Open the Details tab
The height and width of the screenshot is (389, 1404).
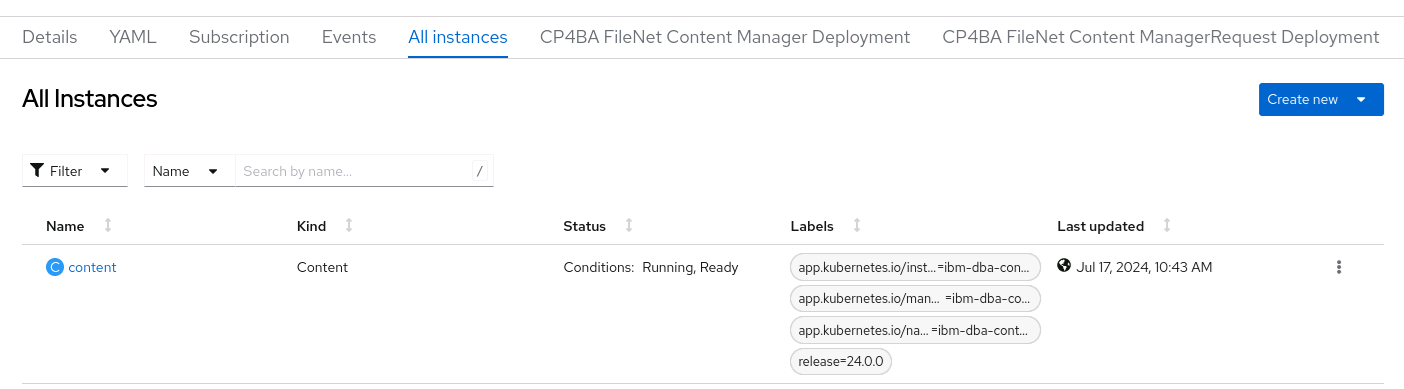49,37
